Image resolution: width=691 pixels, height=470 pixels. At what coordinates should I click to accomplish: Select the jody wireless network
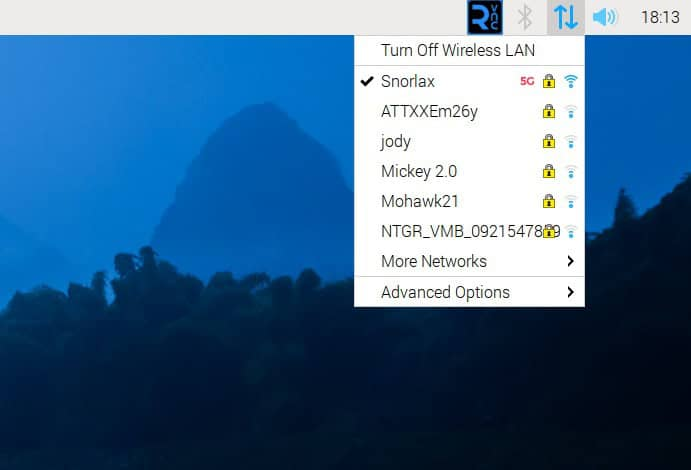click(396, 141)
